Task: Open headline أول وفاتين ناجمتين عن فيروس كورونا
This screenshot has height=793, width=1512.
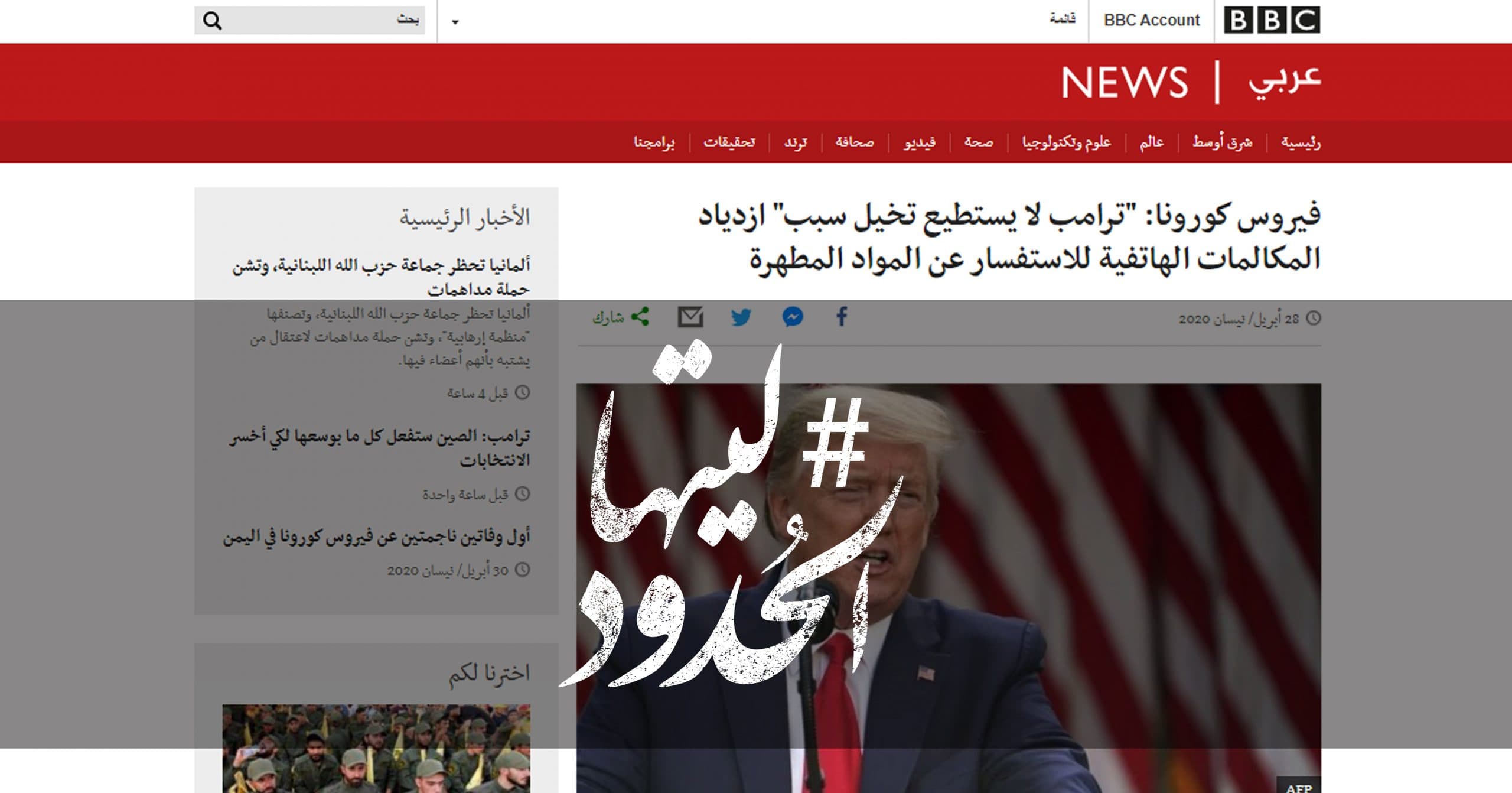Action: (377, 537)
